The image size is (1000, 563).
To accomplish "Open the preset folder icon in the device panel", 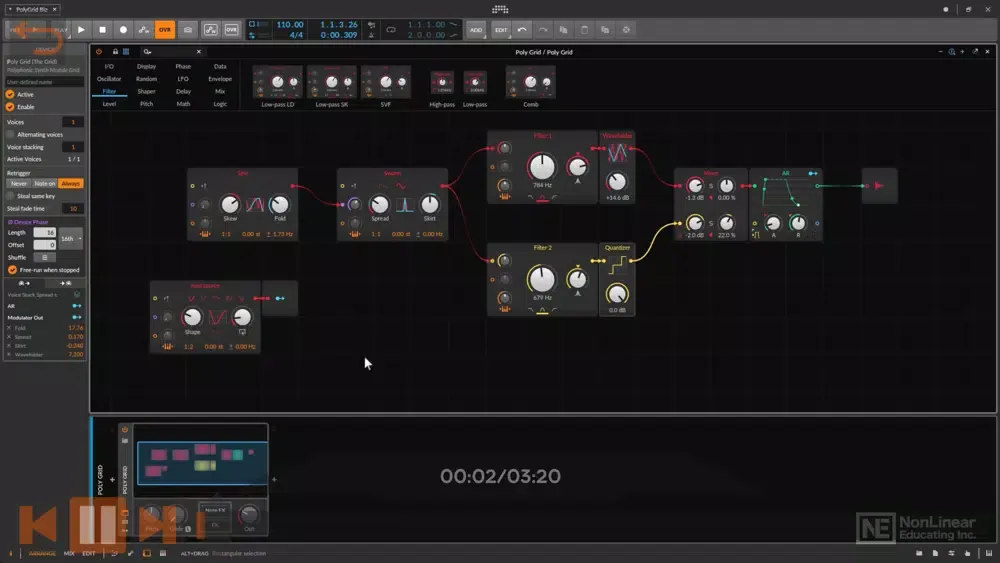I will (x=125, y=440).
